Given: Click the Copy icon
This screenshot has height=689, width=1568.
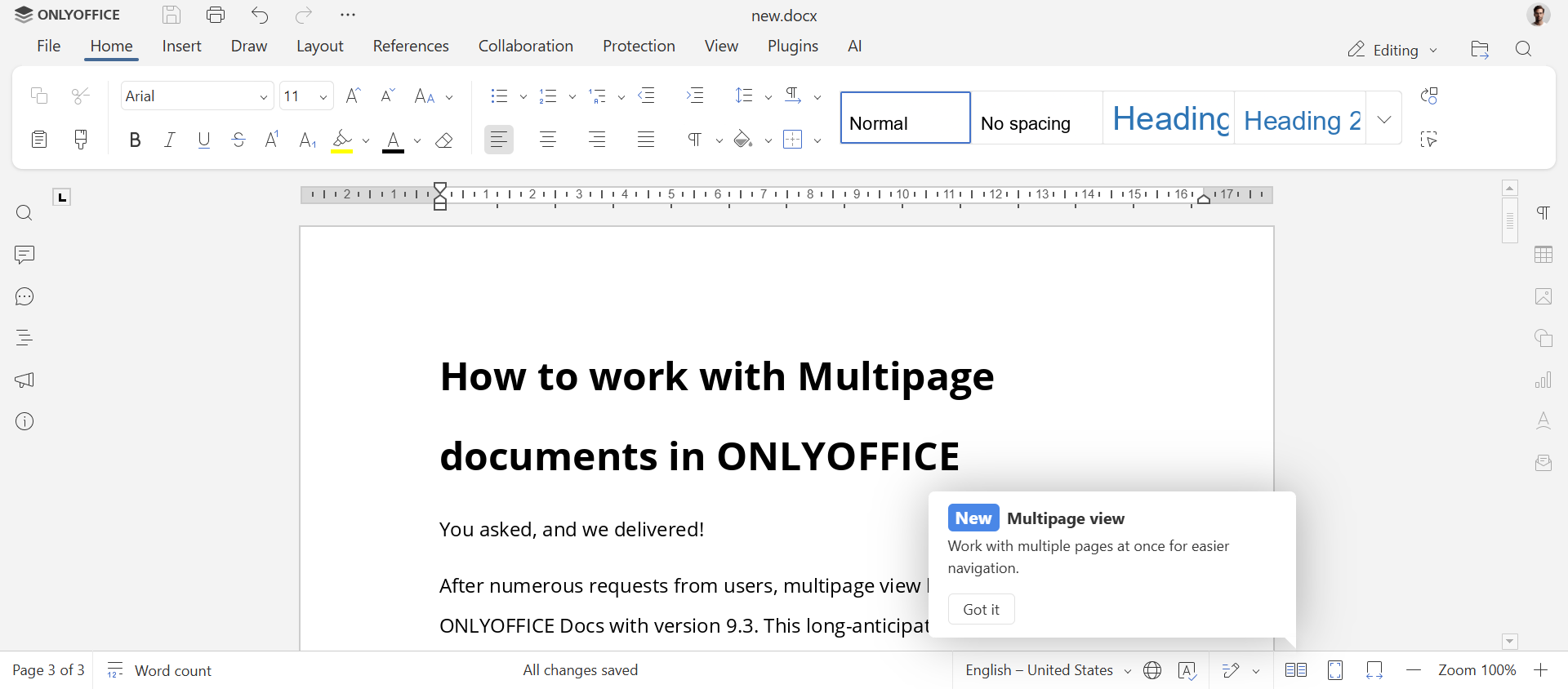Looking at the screenshot, I should coord(38,96).
